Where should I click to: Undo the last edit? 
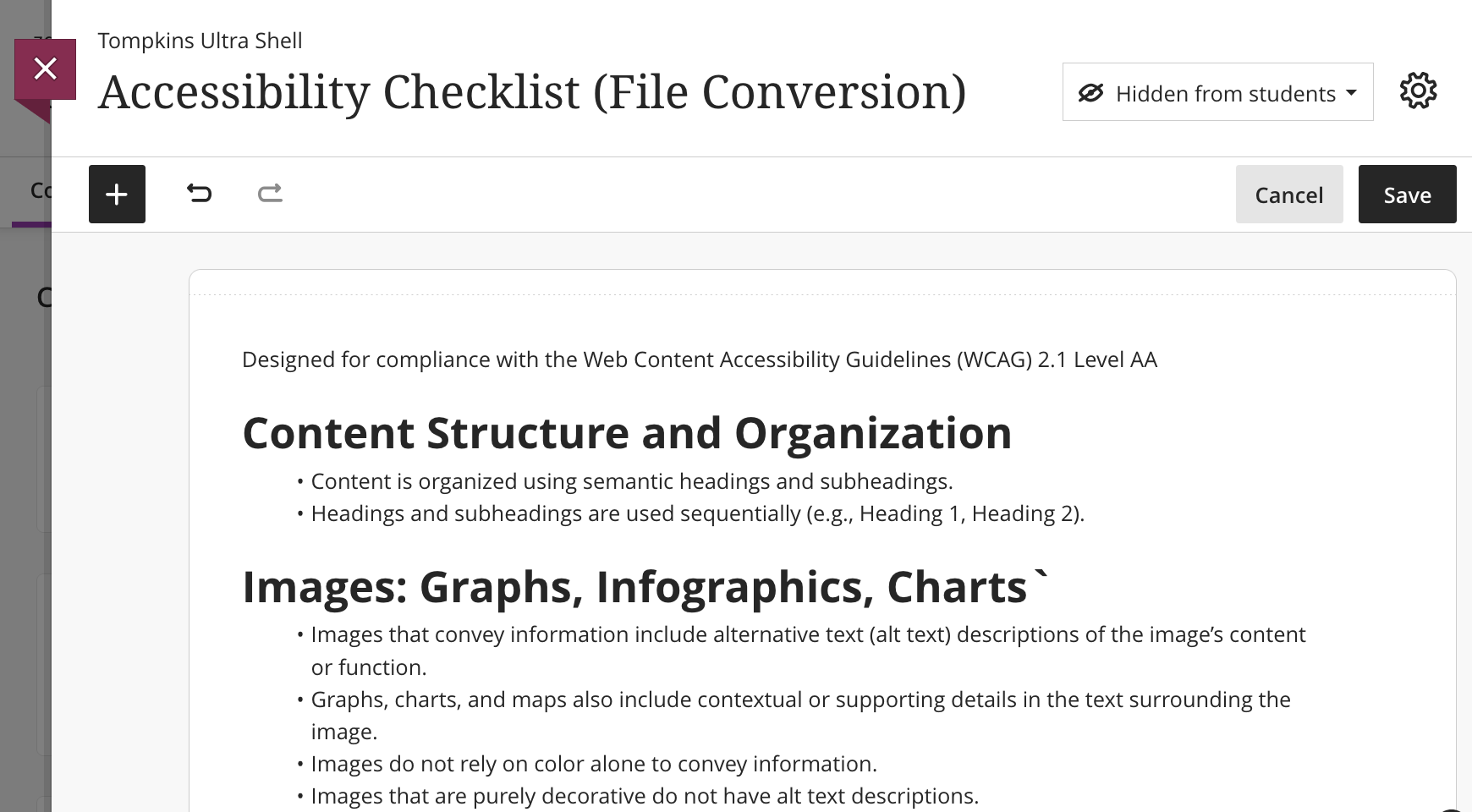click(x=199, y=194)
